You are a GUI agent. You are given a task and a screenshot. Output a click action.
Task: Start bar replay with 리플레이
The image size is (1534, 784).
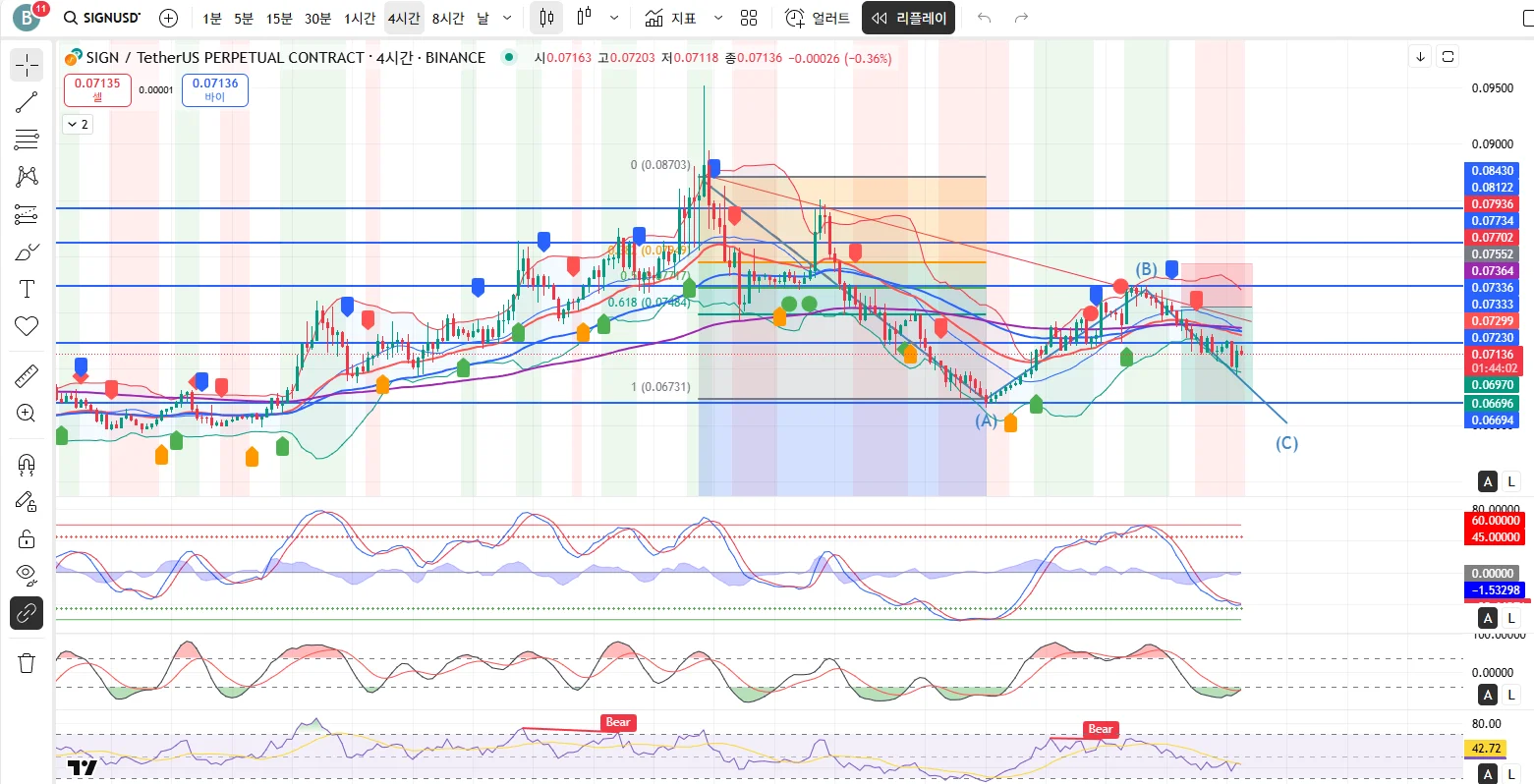click(x=909, y=18)
